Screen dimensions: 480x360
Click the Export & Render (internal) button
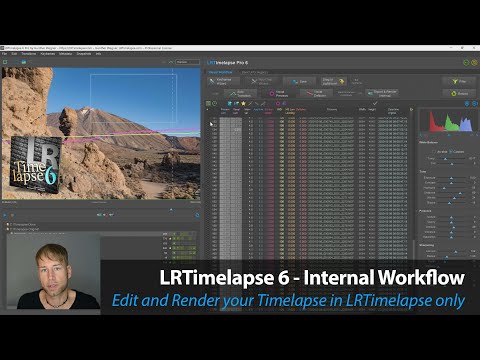coord(382,93)
